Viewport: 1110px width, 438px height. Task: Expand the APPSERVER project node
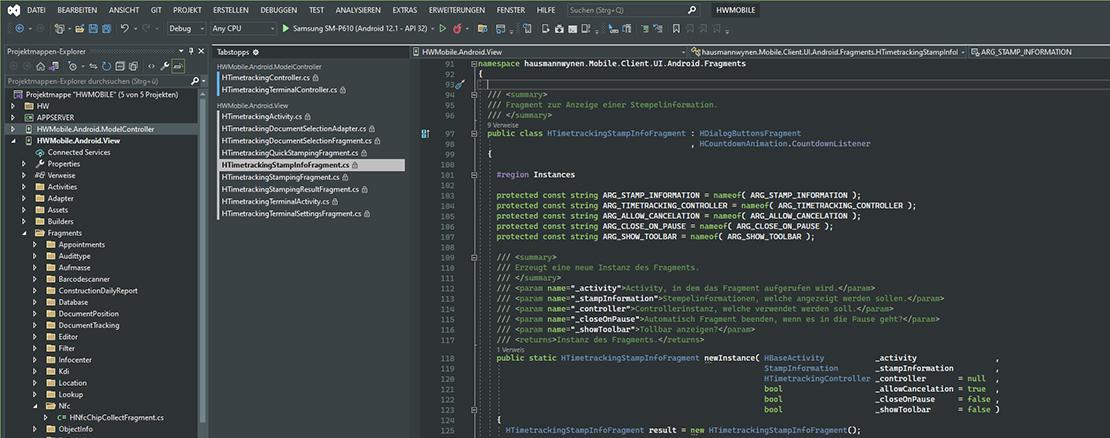13,117
